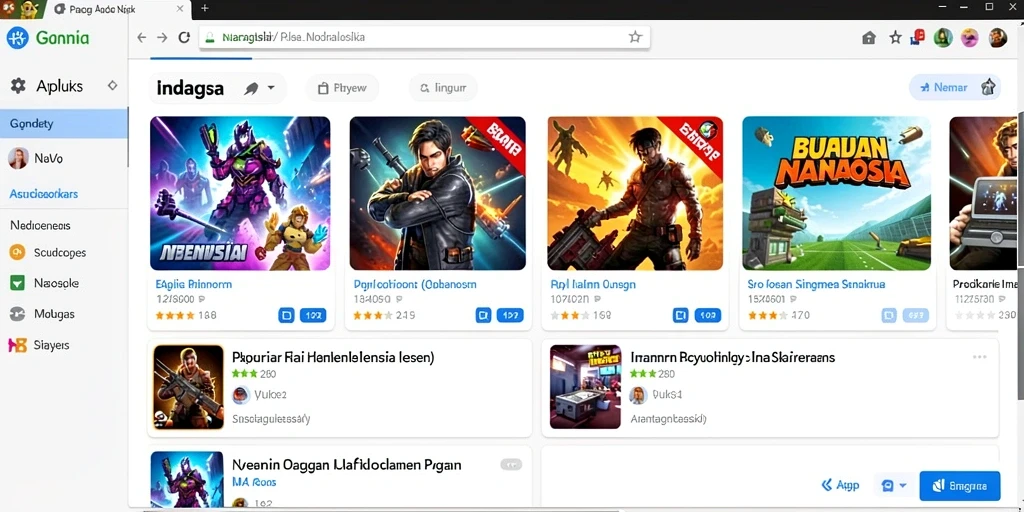Click the star rating on Buauan Nanaosia card
Viewport: 1024px width, 512px height.
(x=762, y=315)
